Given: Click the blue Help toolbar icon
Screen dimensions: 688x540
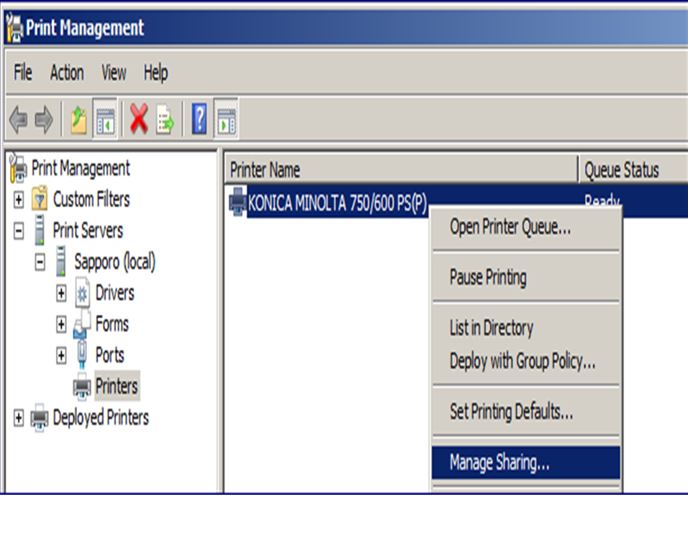Looking at the screenshot, I should pyautogui.click(x=199, y=121).
